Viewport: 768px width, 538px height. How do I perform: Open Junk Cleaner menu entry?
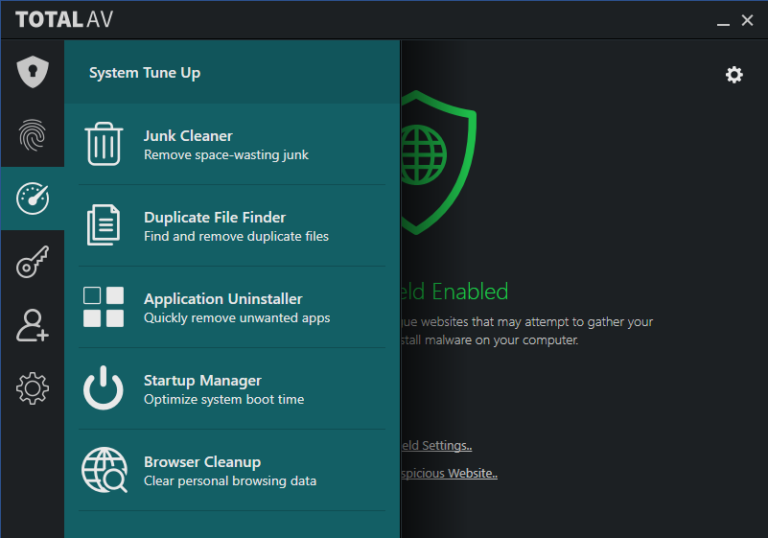(232, 144)
